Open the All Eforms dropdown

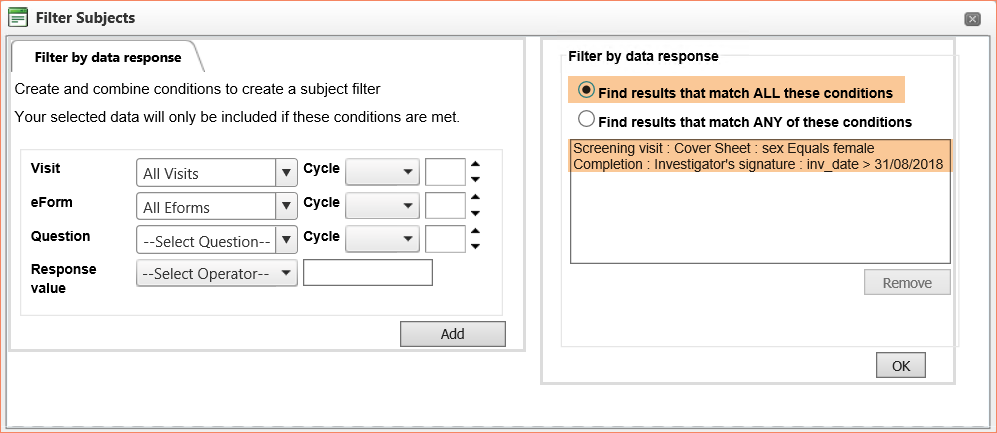[x=217, y=207]
